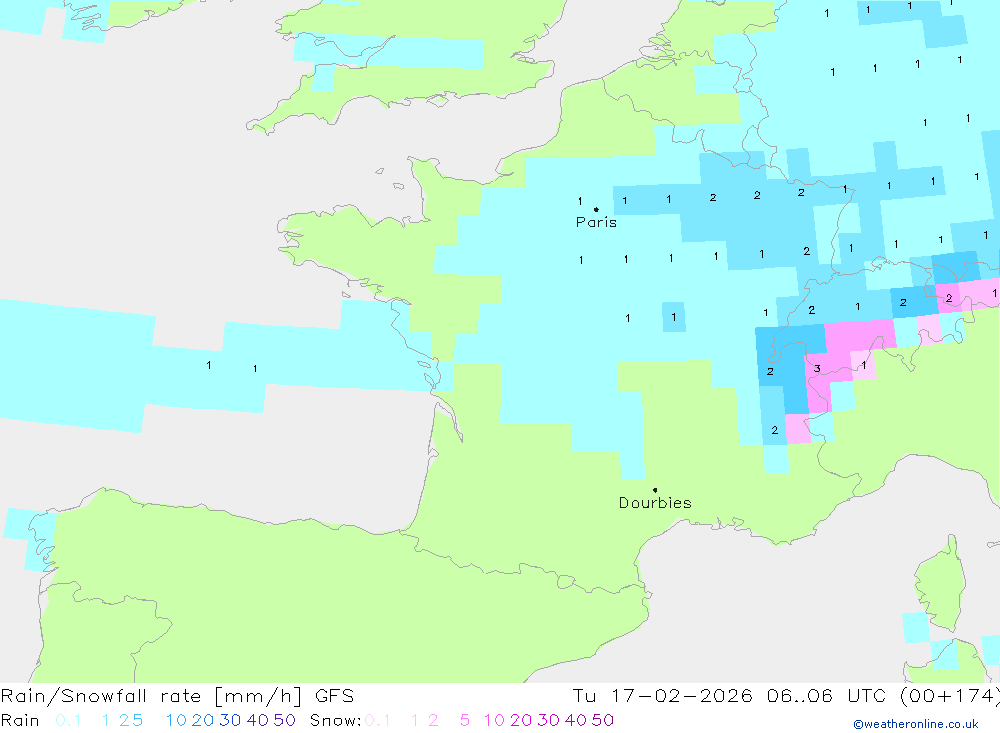Open the weatheronline.co.uk copyright link
This screenshot has height=733, width=1000.
coord(916,724)
